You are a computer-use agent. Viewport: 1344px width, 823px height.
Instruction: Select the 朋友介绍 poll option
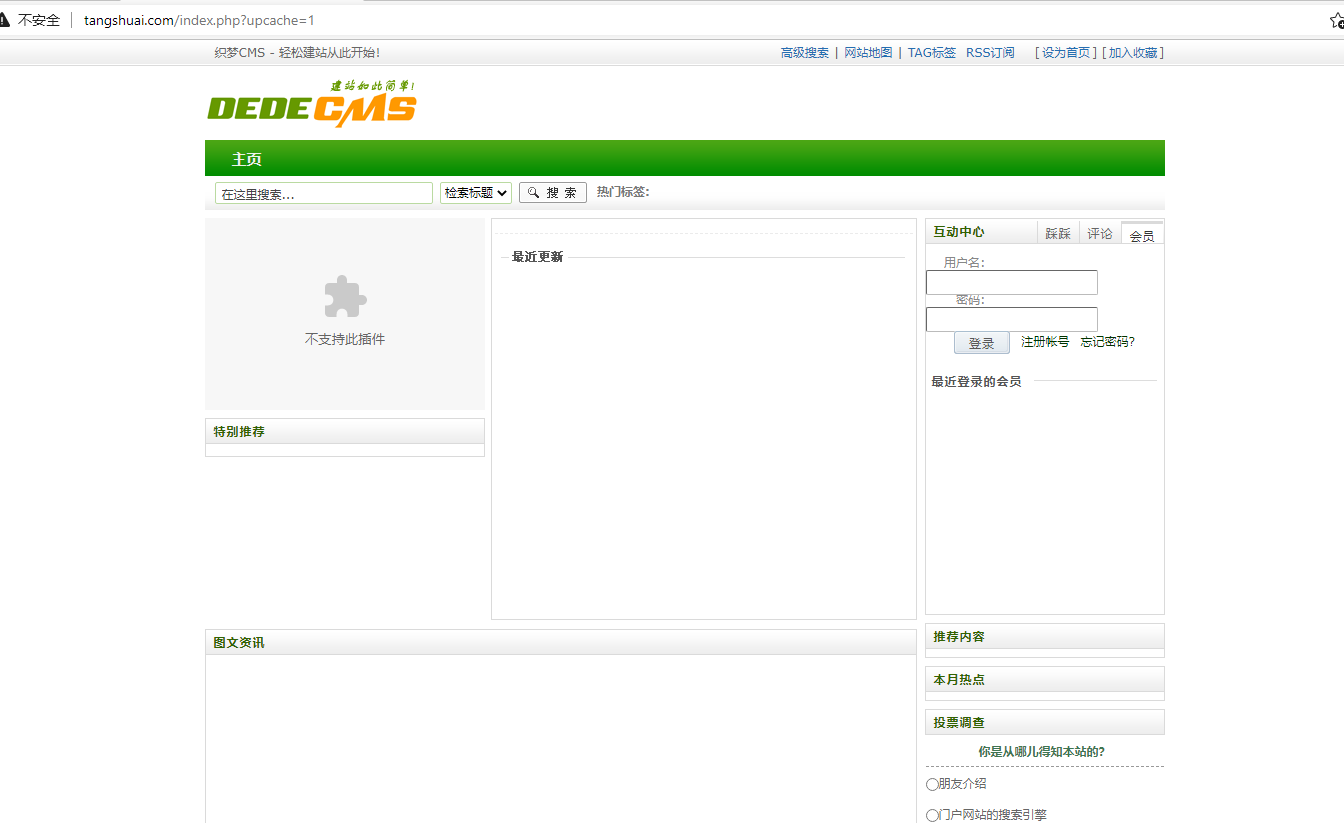point(932,784)
